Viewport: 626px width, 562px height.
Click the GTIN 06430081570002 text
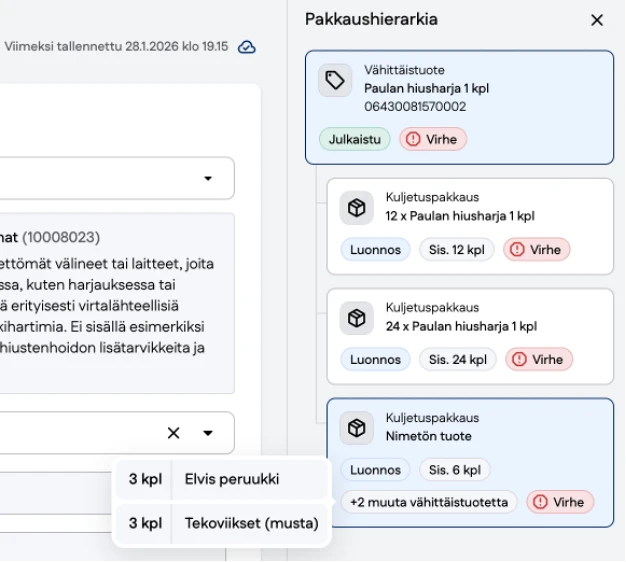pyautogui.click(x=415, y=107)
